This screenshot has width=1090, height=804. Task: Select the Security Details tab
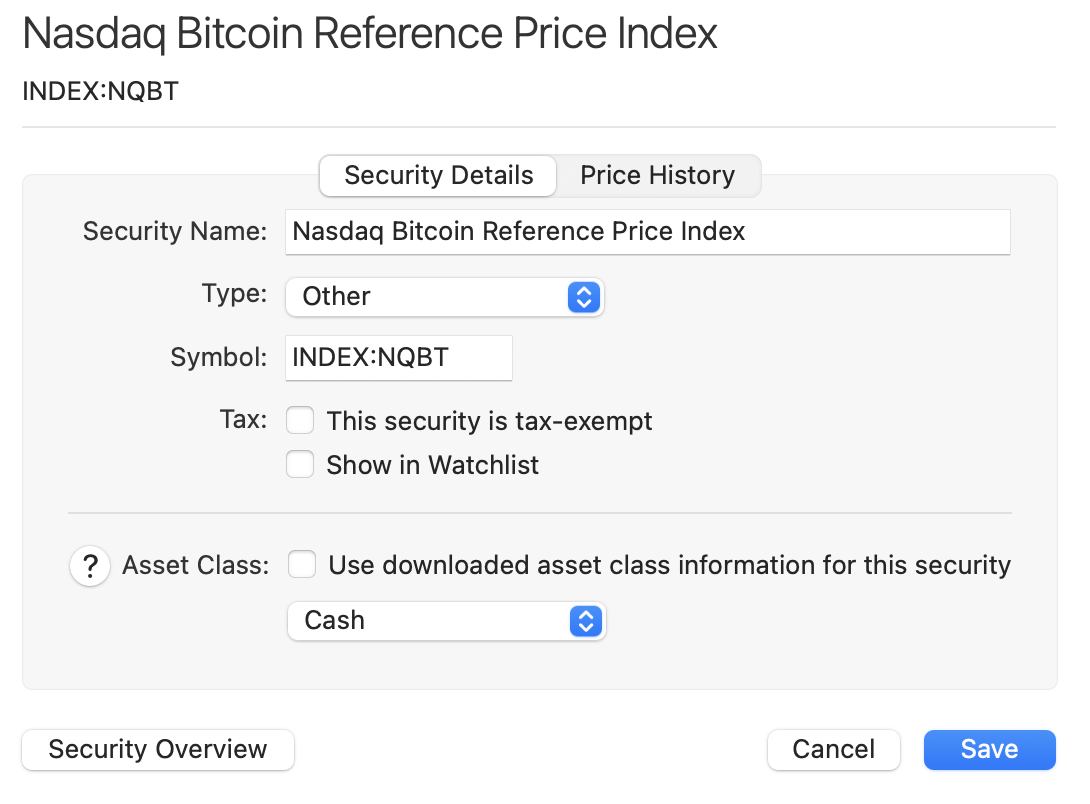pyautogui.click(x=439, y=176)
